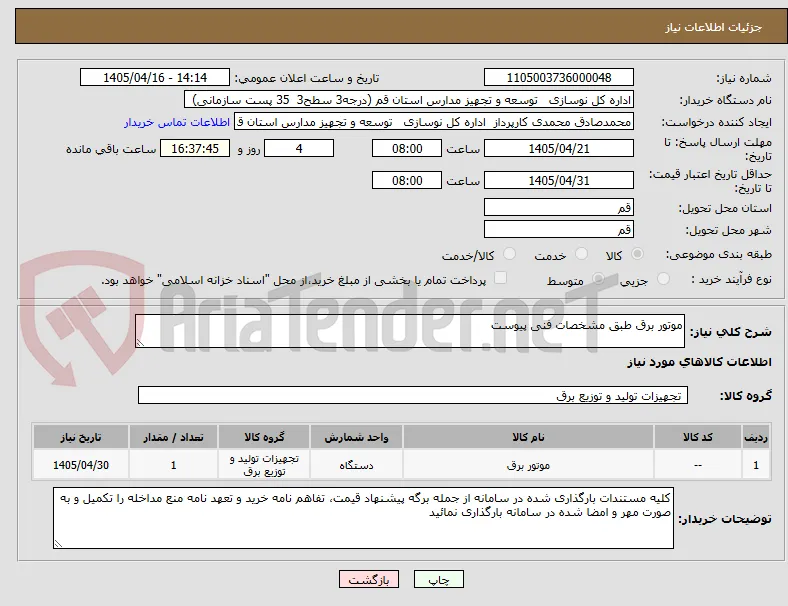Image resolution: width=788 pixels, height=606 pixels.
Task: Select the کالا/خدمت radio button
Action: (510, 254)
